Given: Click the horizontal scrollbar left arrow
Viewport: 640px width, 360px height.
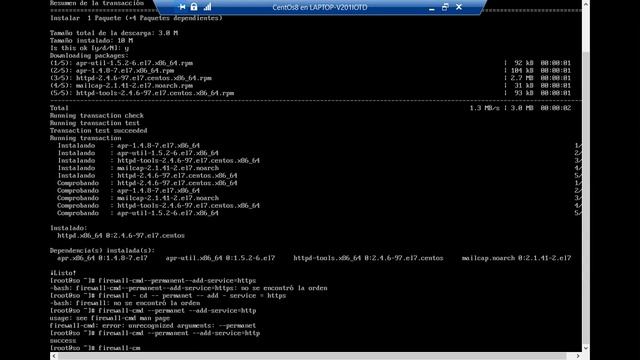Looking at the screenshot, I should coord(54,356).
